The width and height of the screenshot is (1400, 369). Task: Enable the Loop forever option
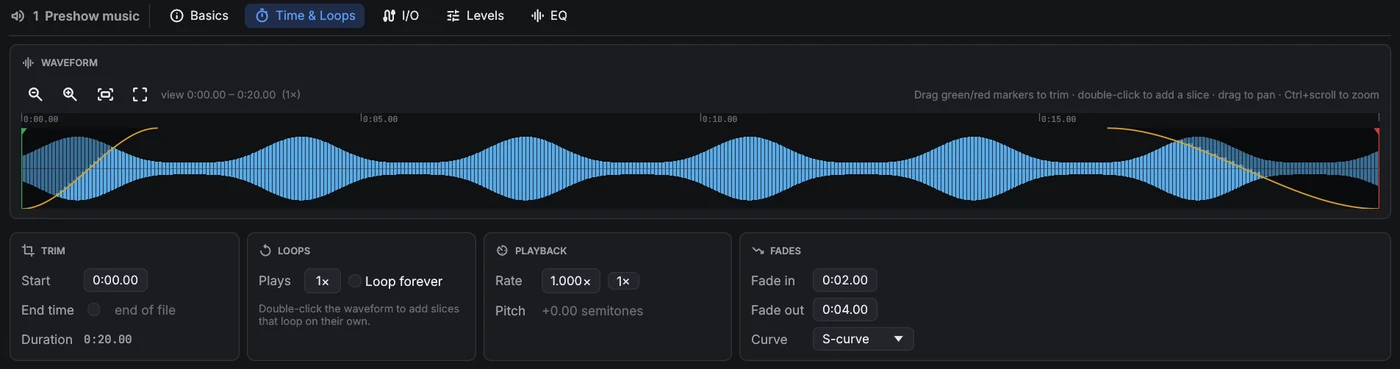[x=355, y=281]
